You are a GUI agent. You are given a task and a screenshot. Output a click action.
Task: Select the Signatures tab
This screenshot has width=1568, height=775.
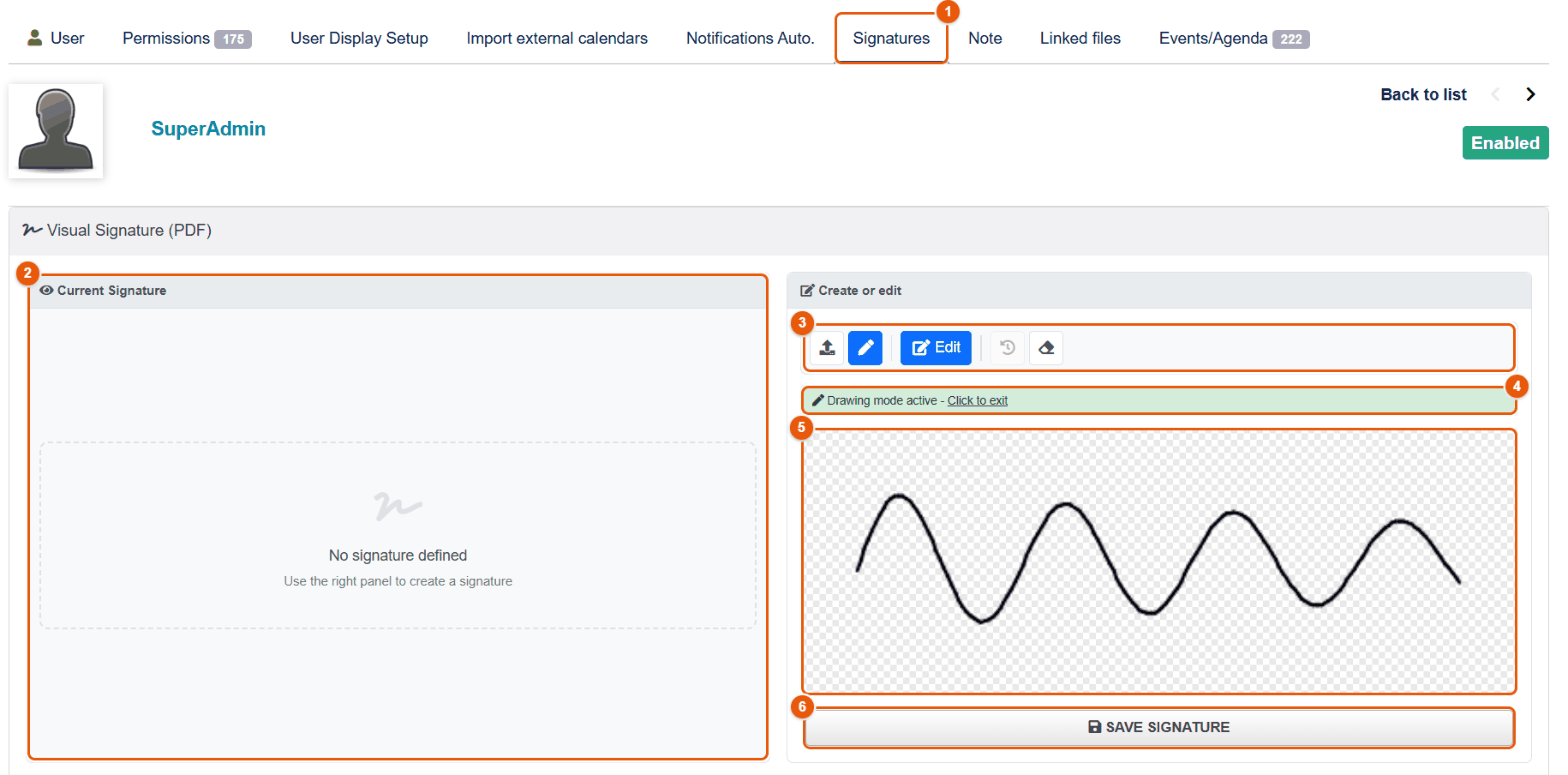point(891,38)
